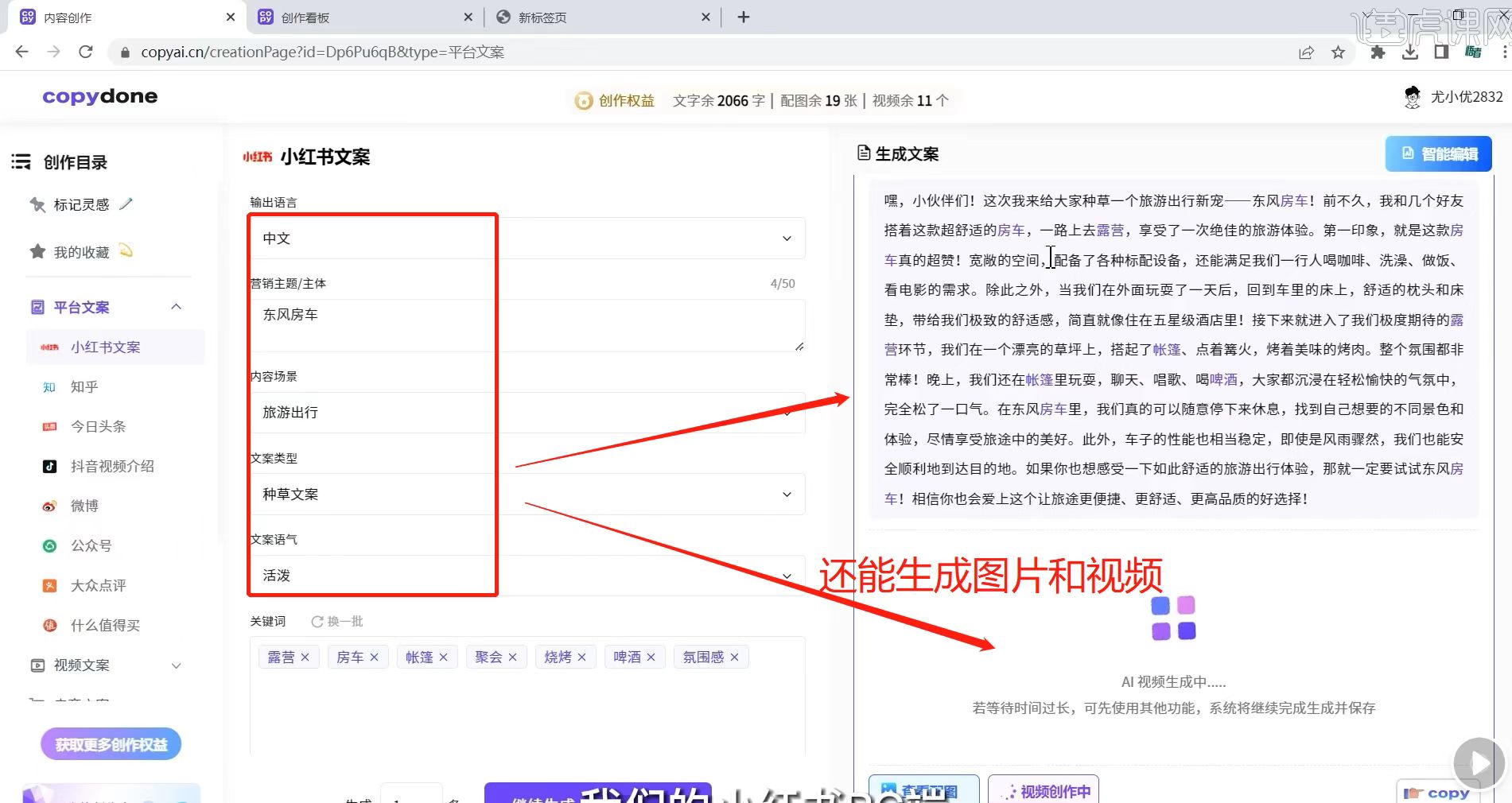This screenshot has height=803, width=1512.
Task: Click the '配图余 19 张' quota text
Action: click(818, 101)
